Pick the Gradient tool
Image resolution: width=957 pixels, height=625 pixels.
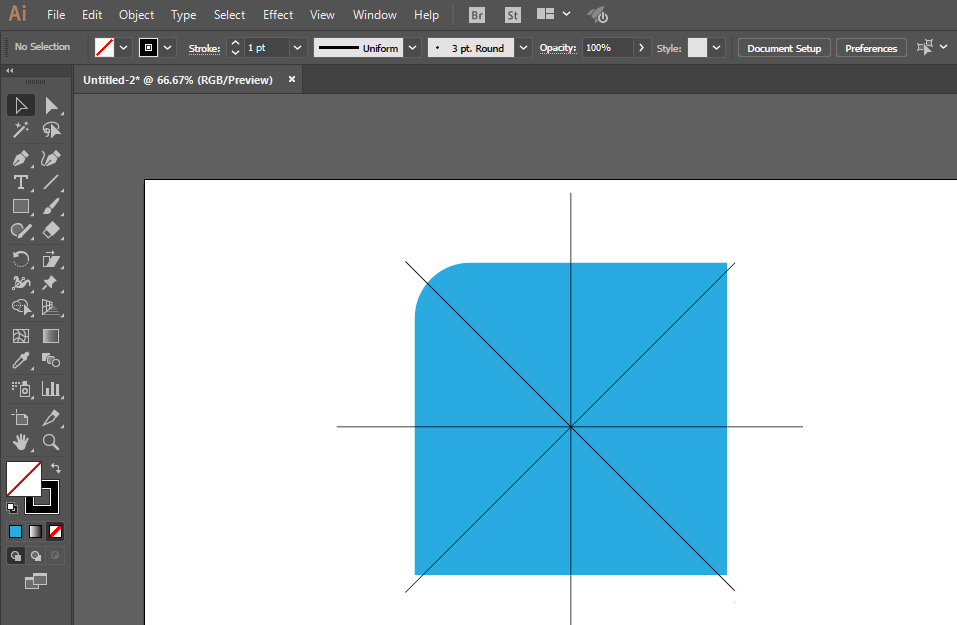(51, 336)
